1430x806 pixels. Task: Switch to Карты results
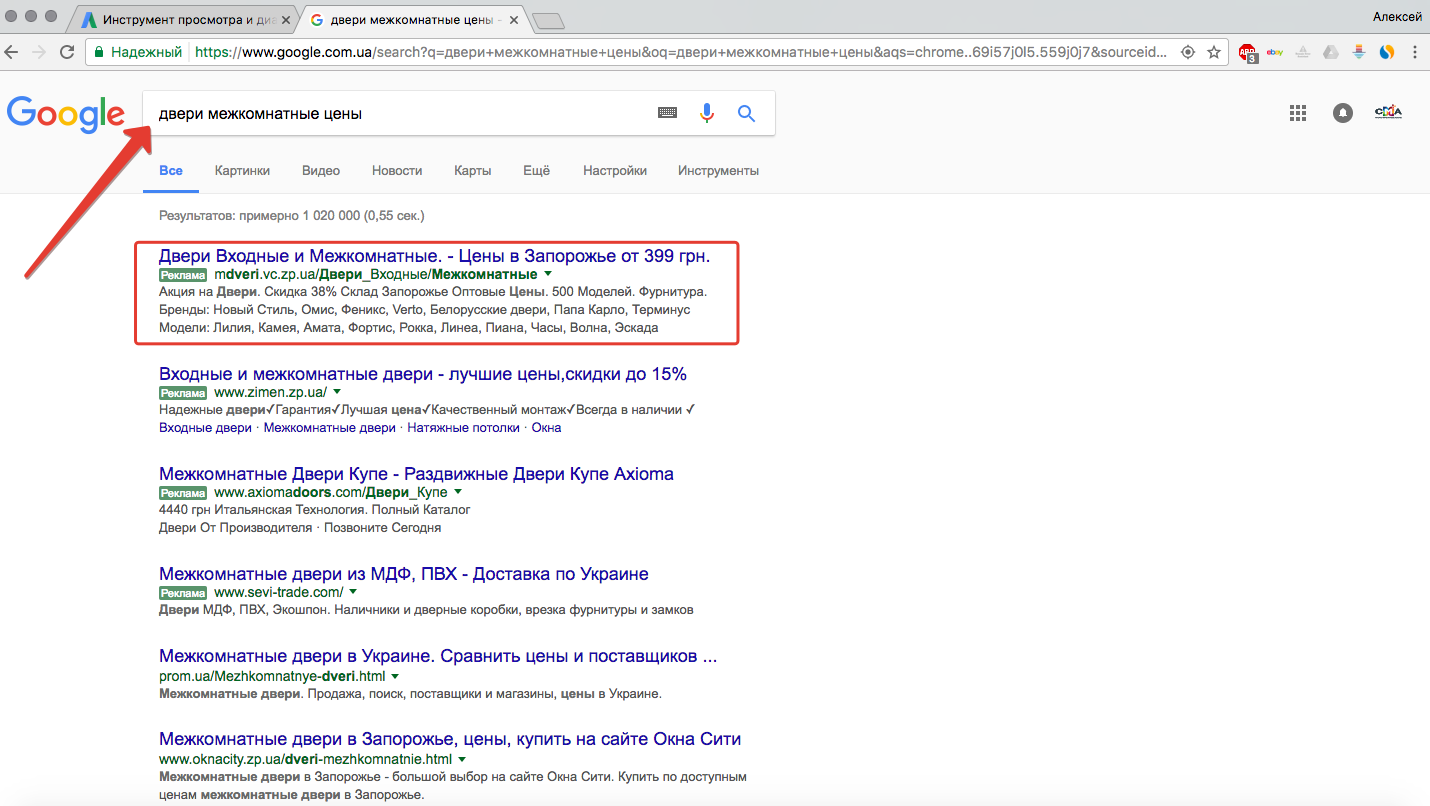pos(472,171)
